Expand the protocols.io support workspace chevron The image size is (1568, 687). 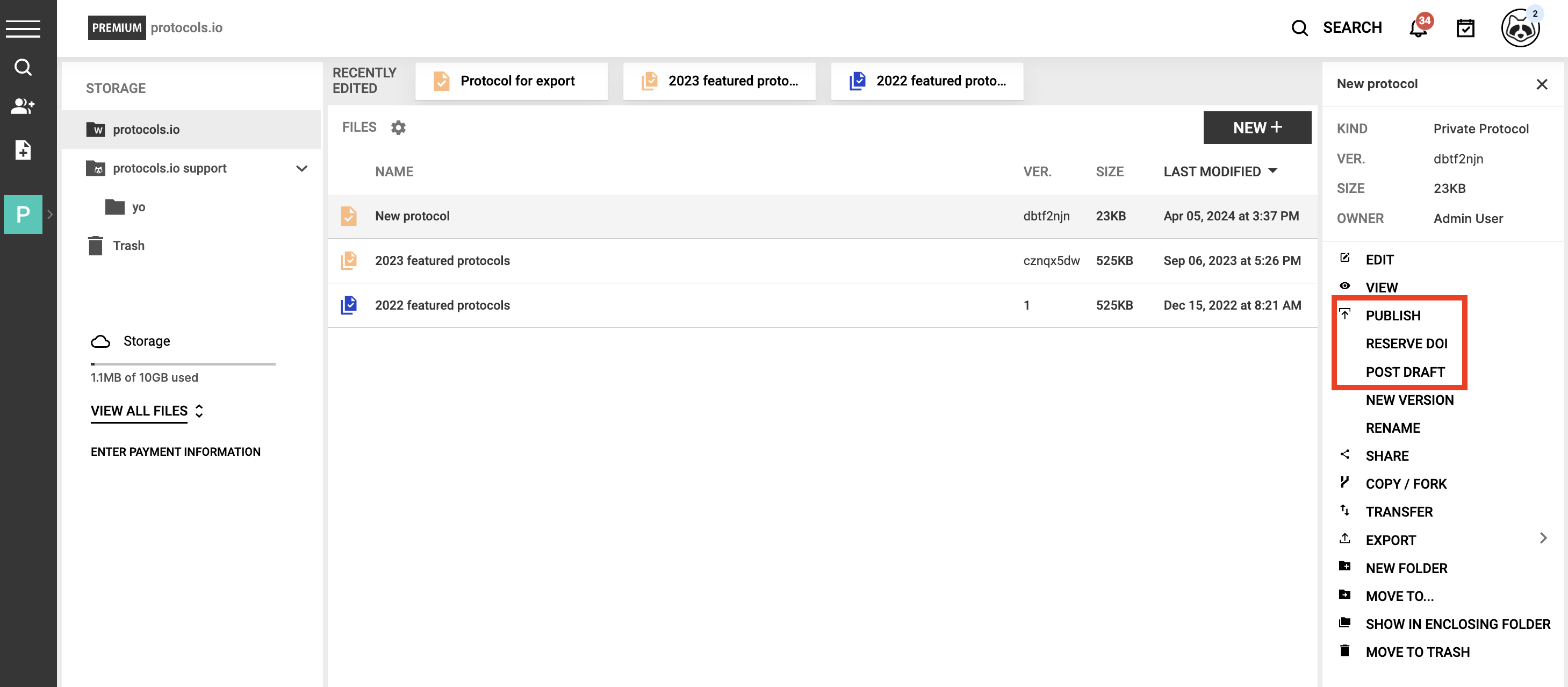tap(301, 169)
